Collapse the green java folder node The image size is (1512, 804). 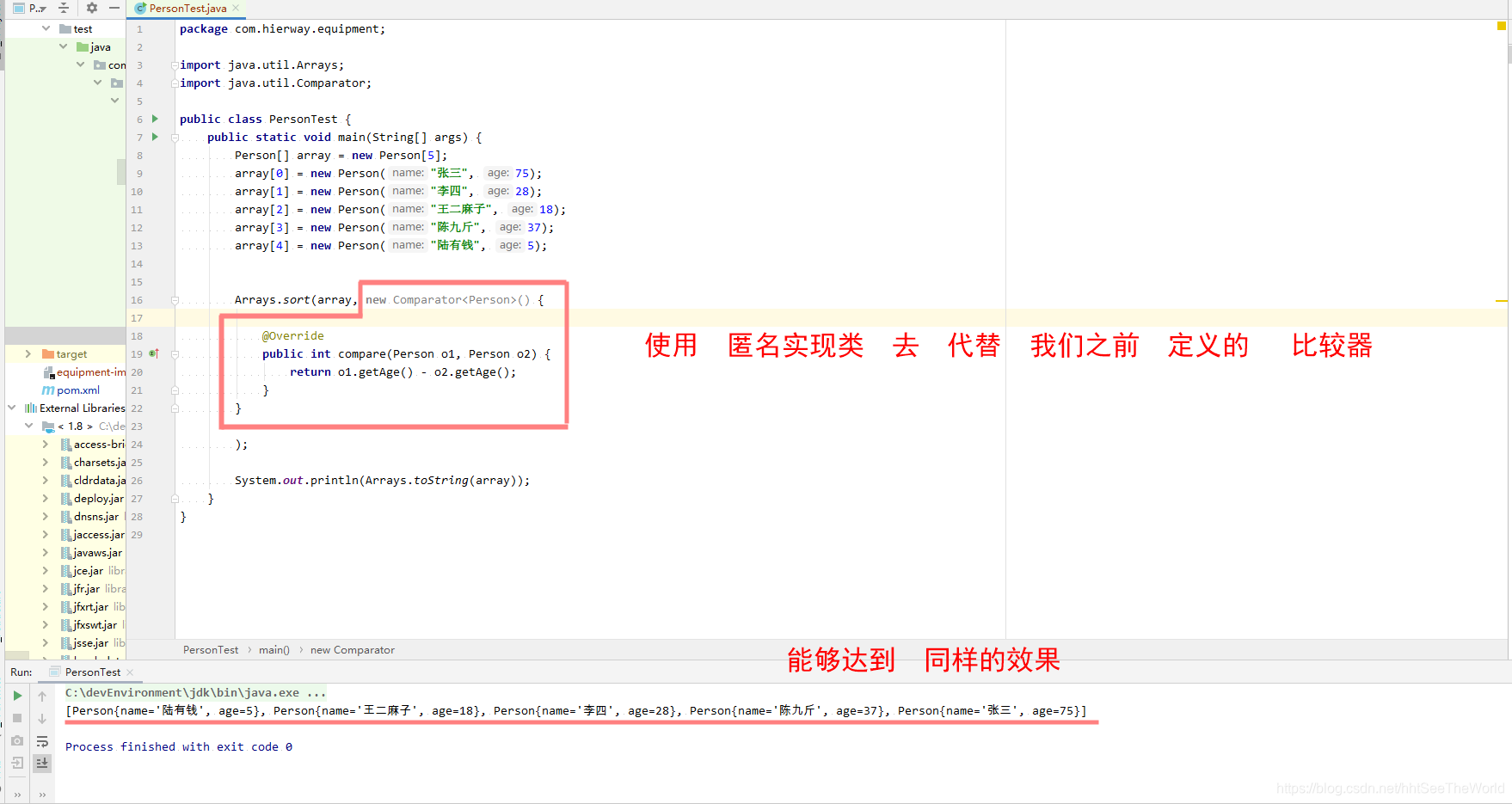tap(64, 46)
